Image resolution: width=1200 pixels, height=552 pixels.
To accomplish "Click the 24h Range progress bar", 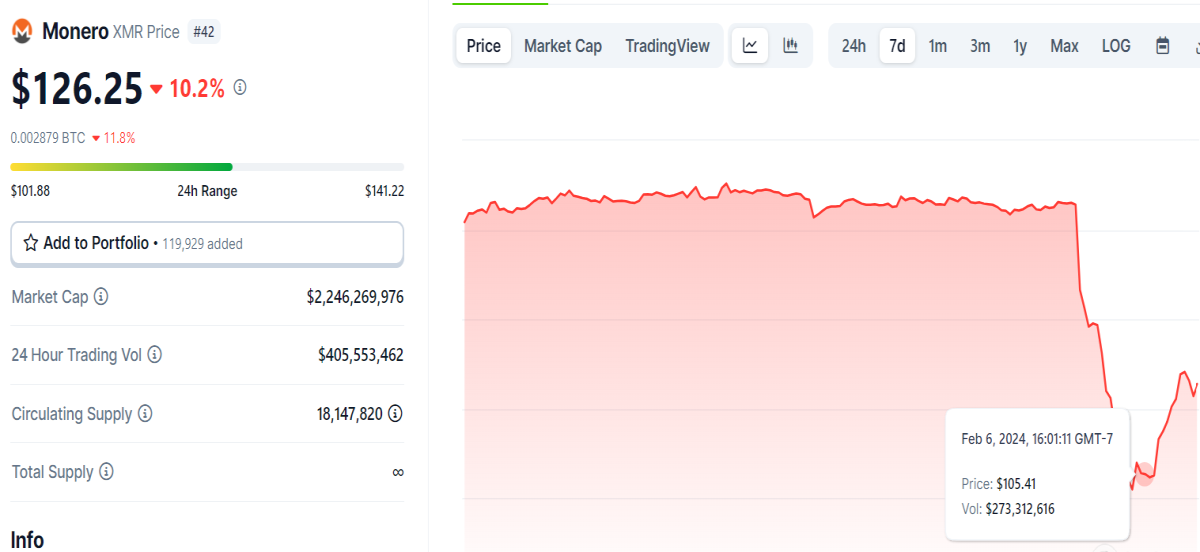I will pyautogui.click(x=207, y=167).
